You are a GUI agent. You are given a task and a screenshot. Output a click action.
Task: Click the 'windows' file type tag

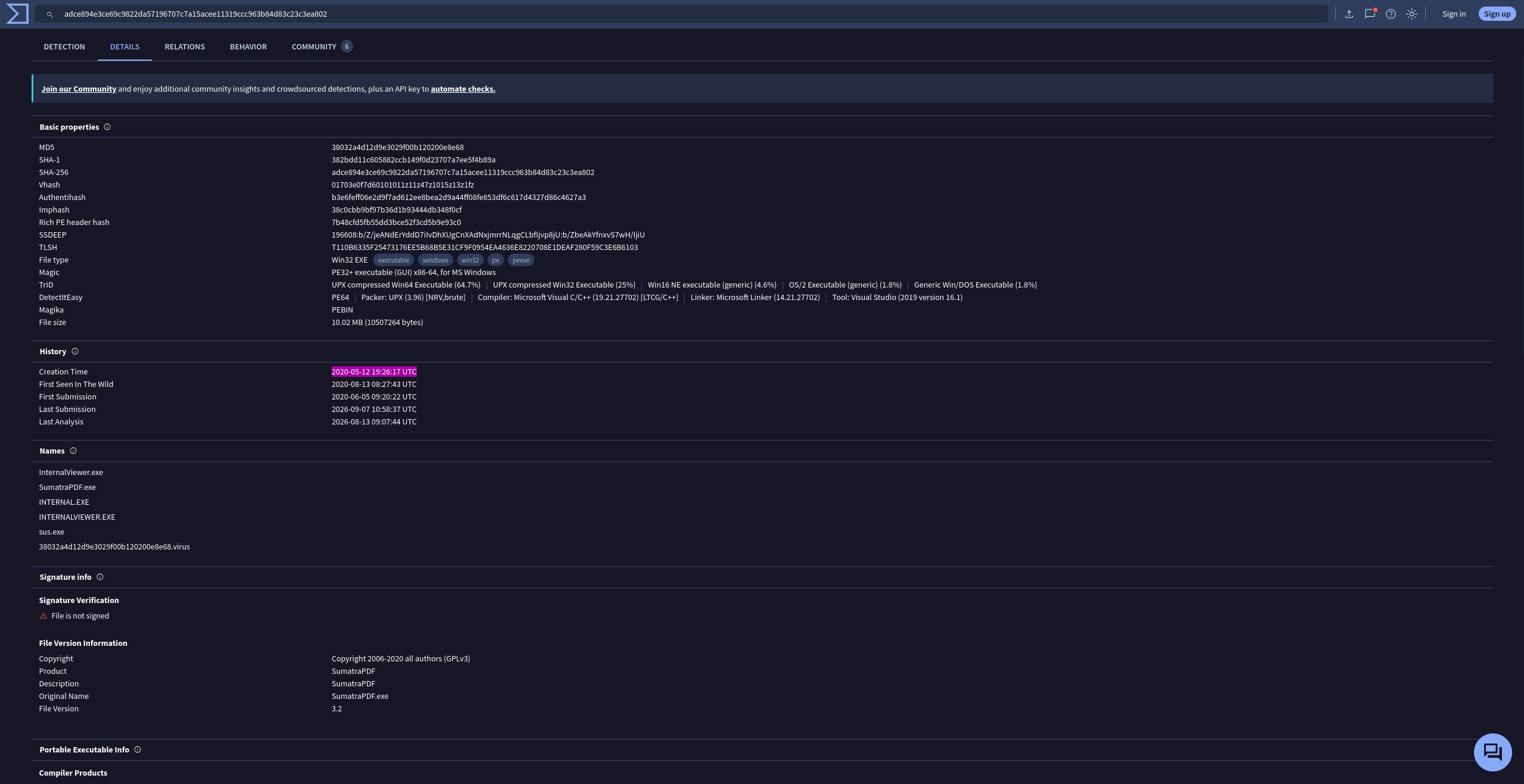click(x=435, y=260)
